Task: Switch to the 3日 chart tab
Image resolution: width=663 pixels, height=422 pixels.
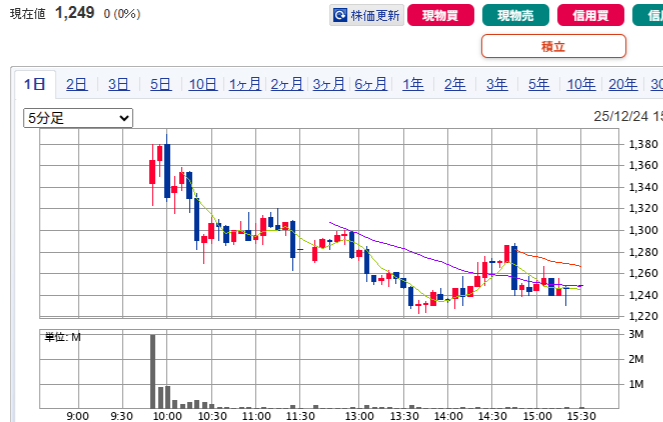Action: [118, 84]
